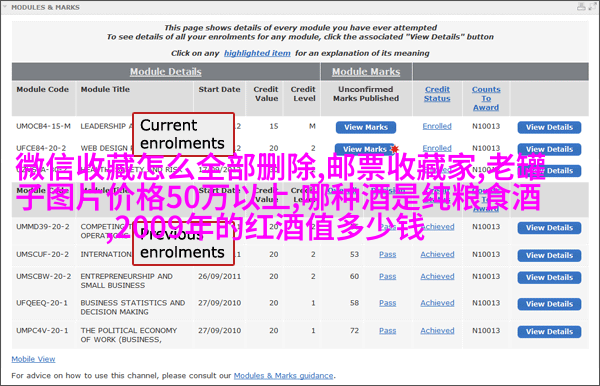Viewport: 600px width, 386px height.
Task: View Marks for UMOCB4-15-M Leadership module
Action: click(366, 127)
